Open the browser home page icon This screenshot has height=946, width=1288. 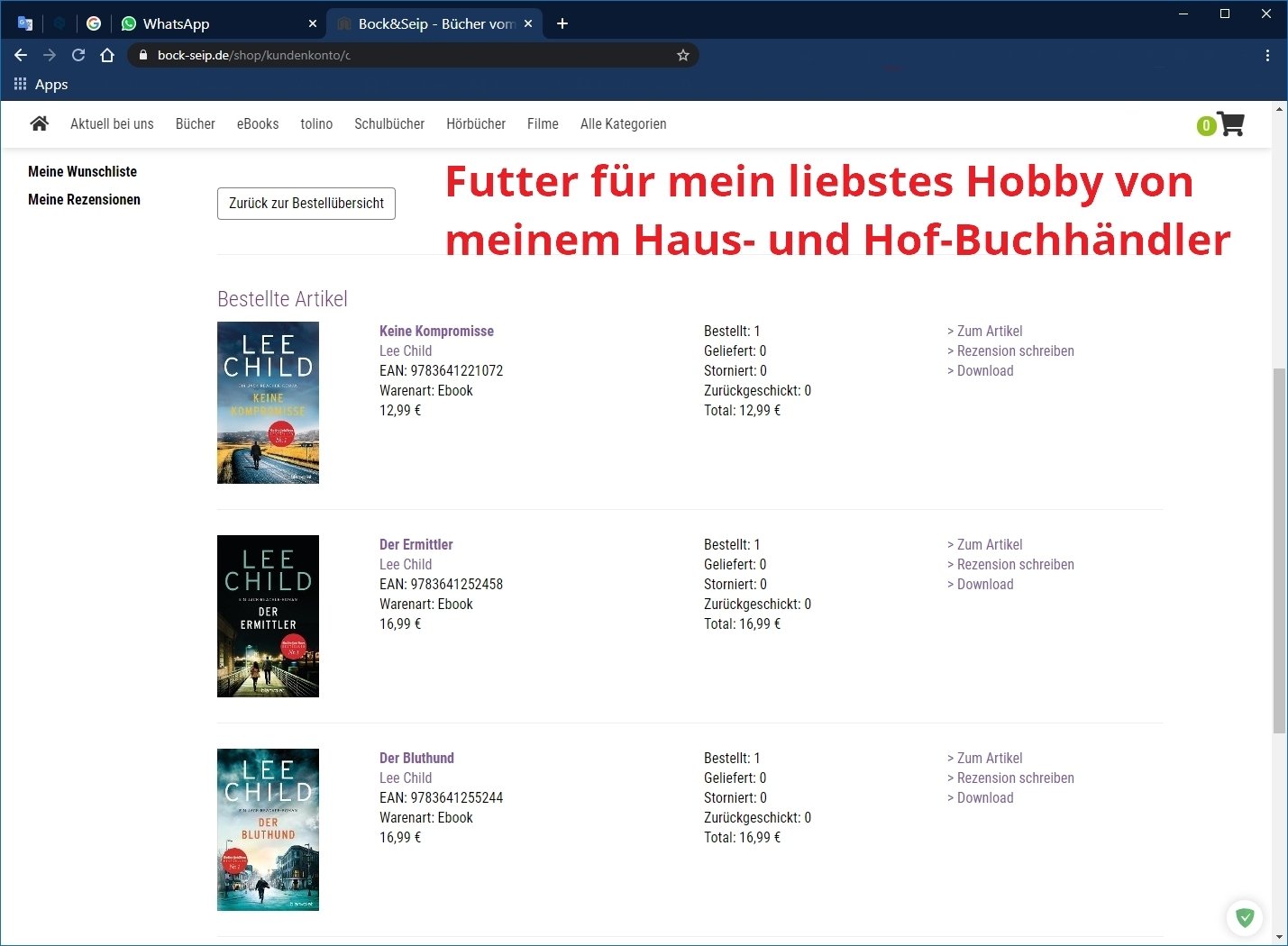pyautogui.click(x=107, y=55)
